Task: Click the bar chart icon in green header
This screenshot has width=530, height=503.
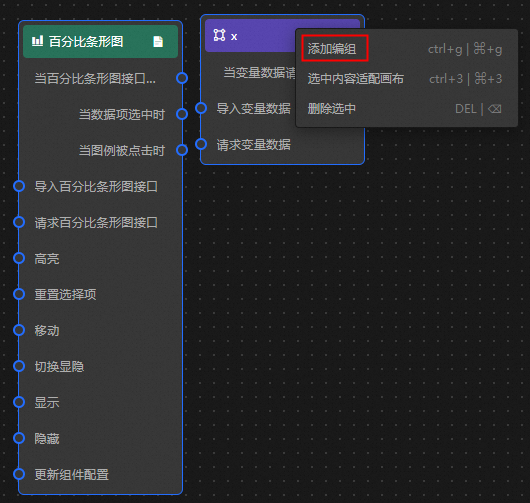Action: click(x=38, y=41)
